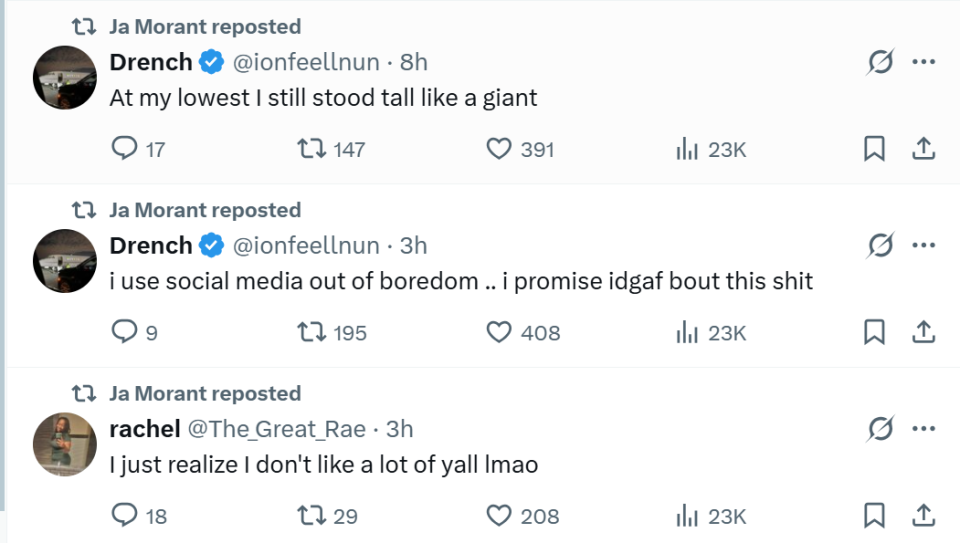960x543 pixels.
Task: Repost the 'social media out of boredom' post
Action: [x=313, y=332]
